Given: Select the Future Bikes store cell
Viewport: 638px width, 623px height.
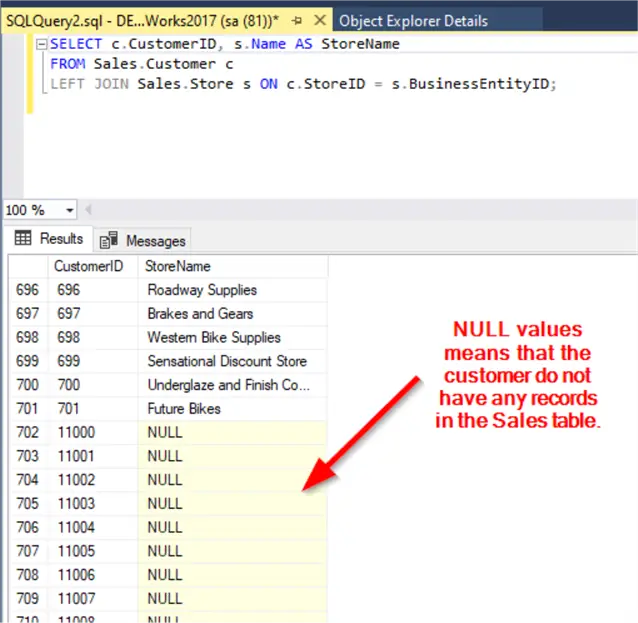Looking at the screenshot, I should point(184,409).
